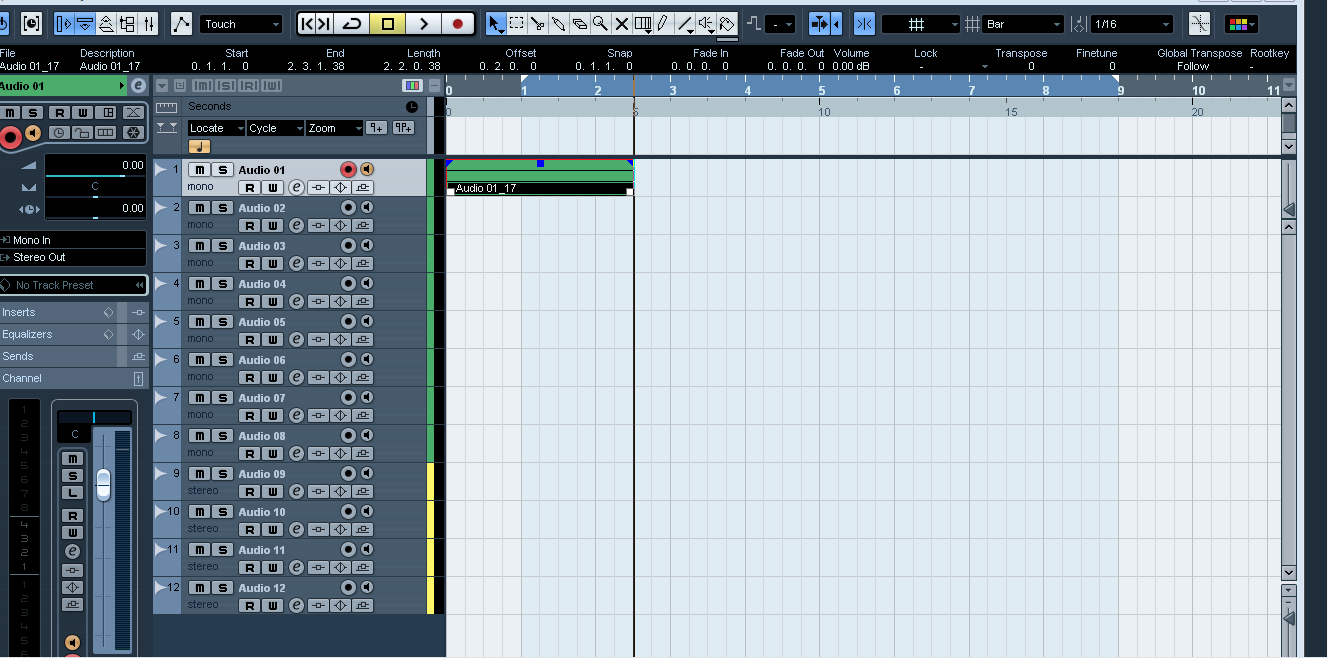This screenshot has height=658, width=1328.
Task: Open the Snap type dropdown
Action: pyautogui.click(x=922, y=24)
